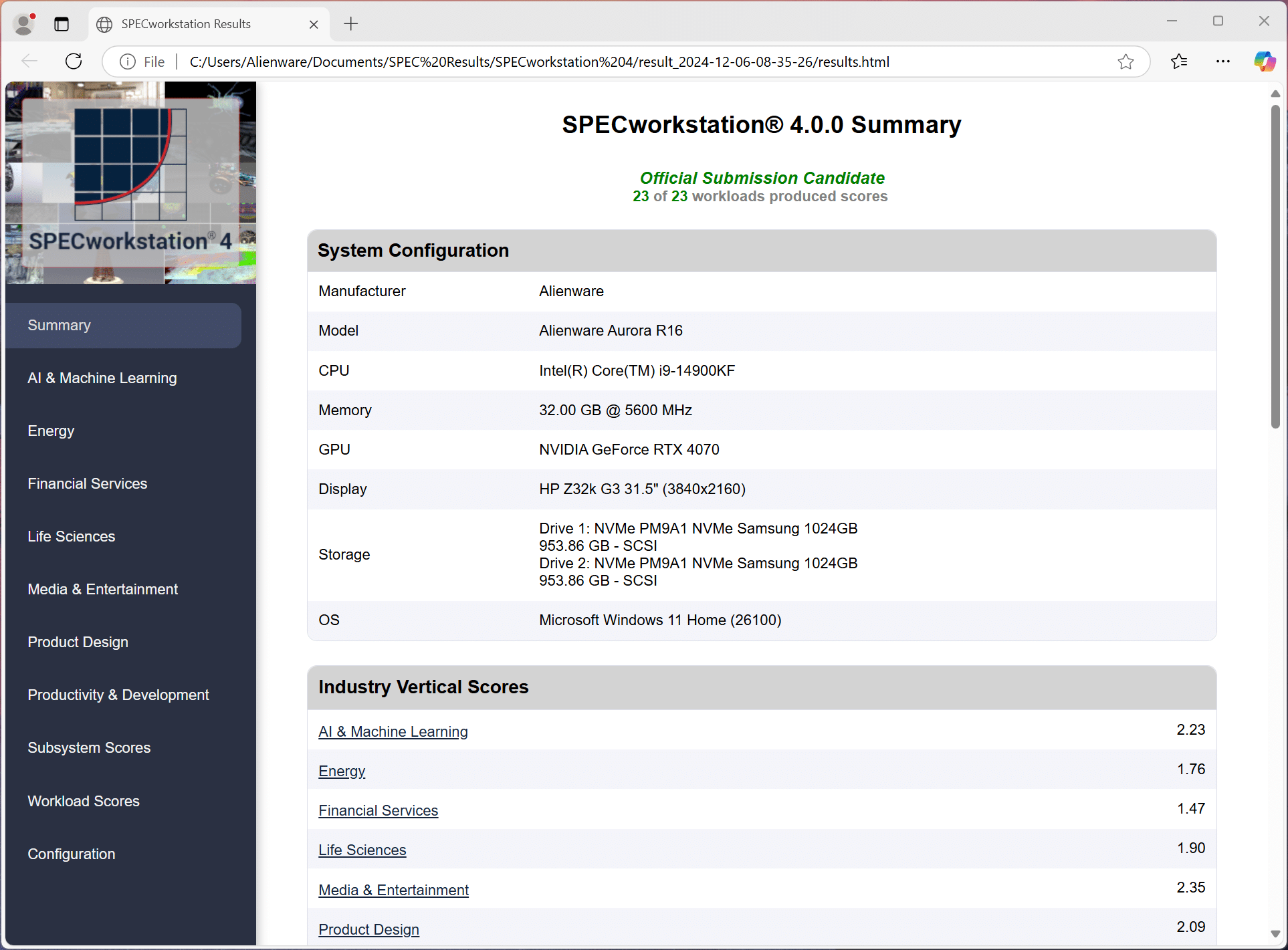Open Media & Entertainment sidebar item
The height and width of the screenshot is (950, 1288).
[103, 590]
